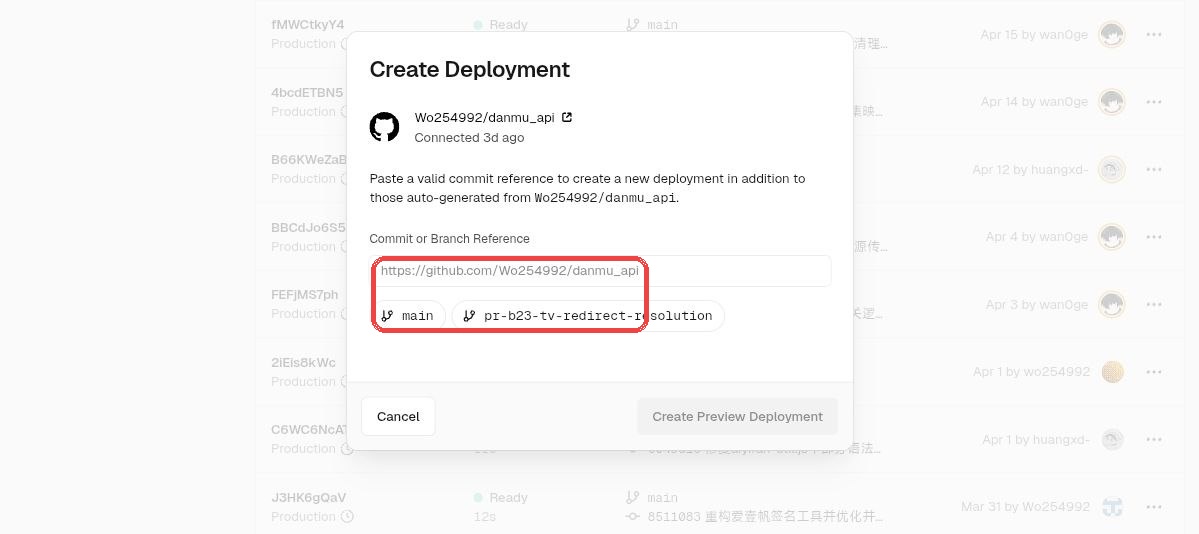This screenshot has width=1199, height=534.
Task: Click Ready status in J3HK6gQaV row
Action: coord(501,497)
